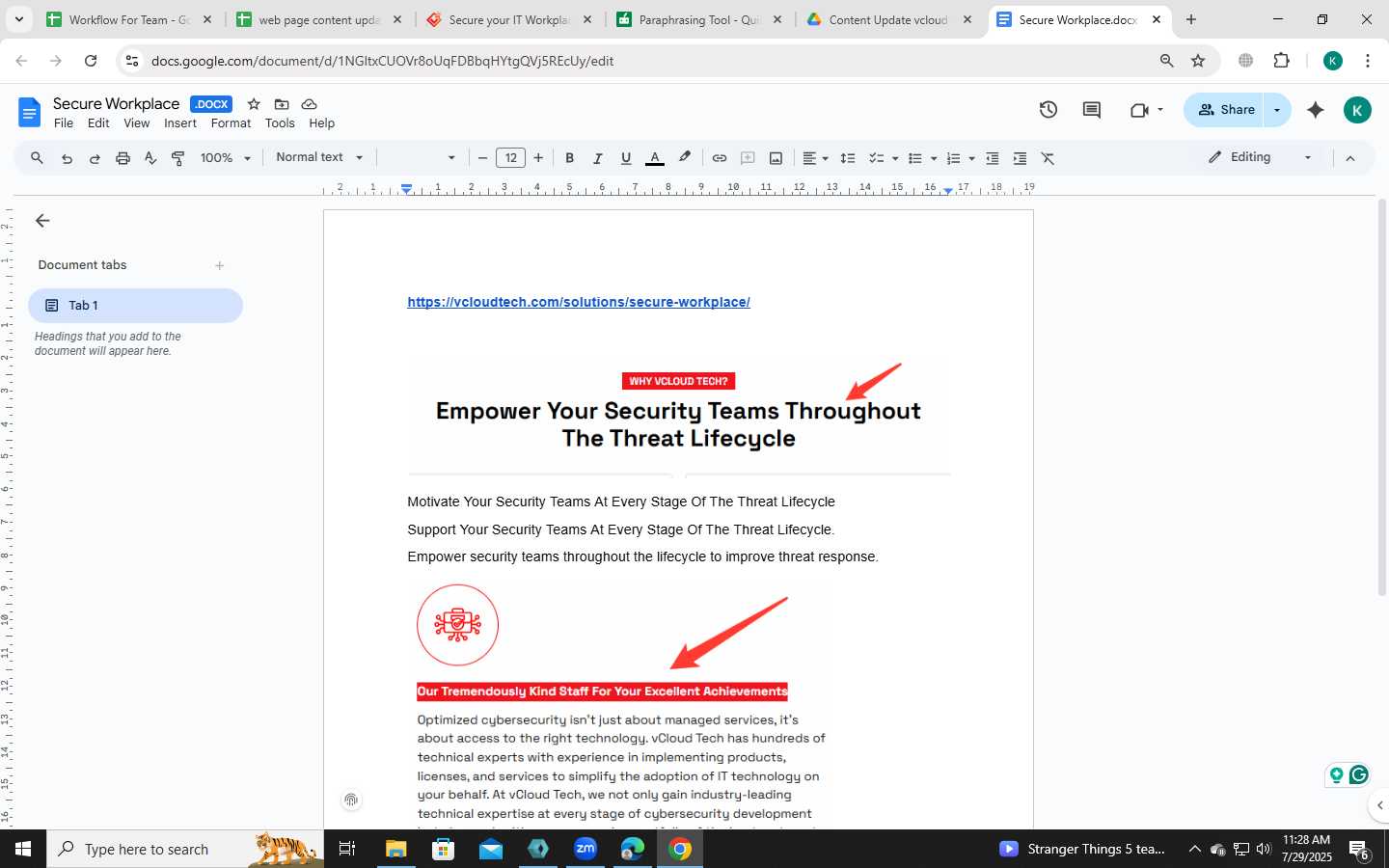Open the 100% zoom dropdown

point(226,158)
